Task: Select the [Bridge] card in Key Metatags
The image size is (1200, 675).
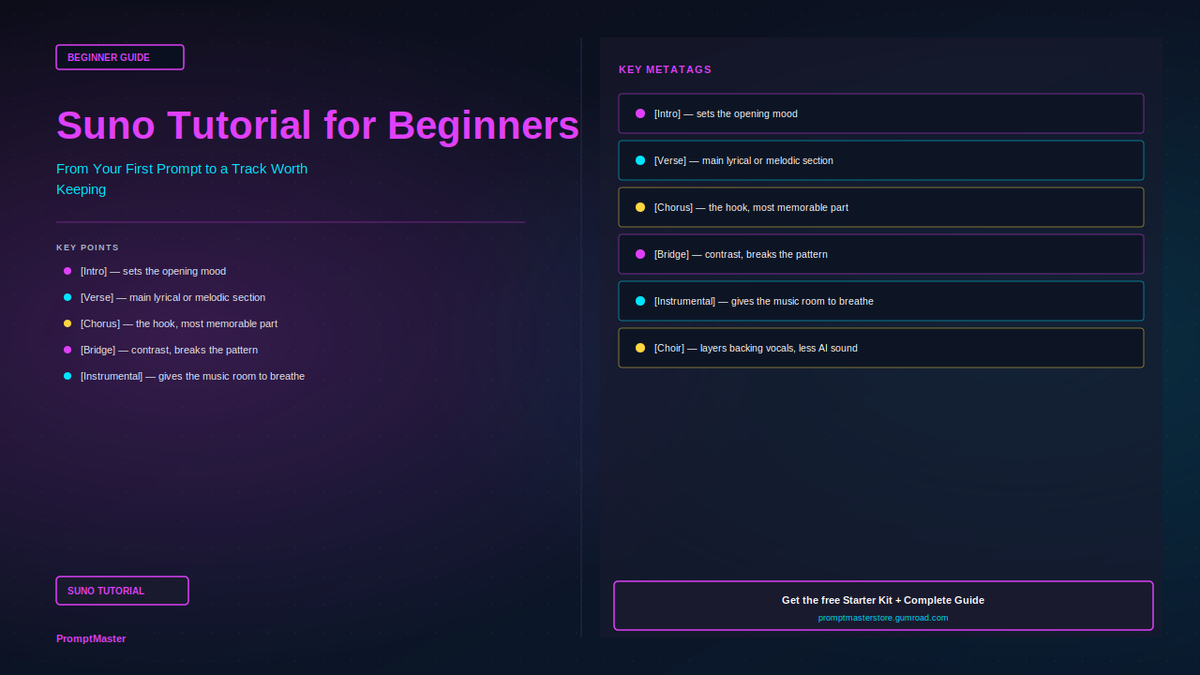Action: [881, 254]
